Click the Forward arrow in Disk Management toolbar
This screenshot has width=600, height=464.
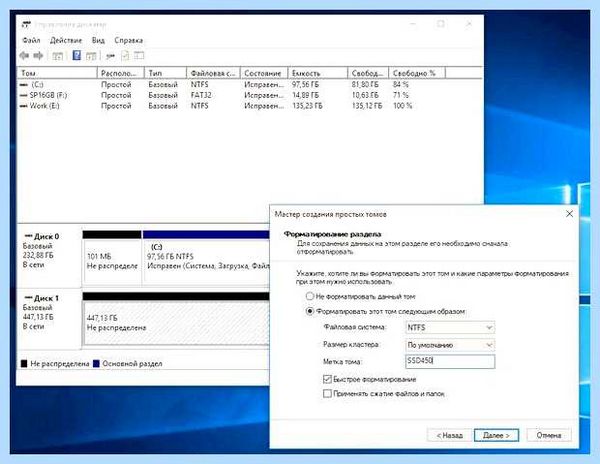coord(38,56)
